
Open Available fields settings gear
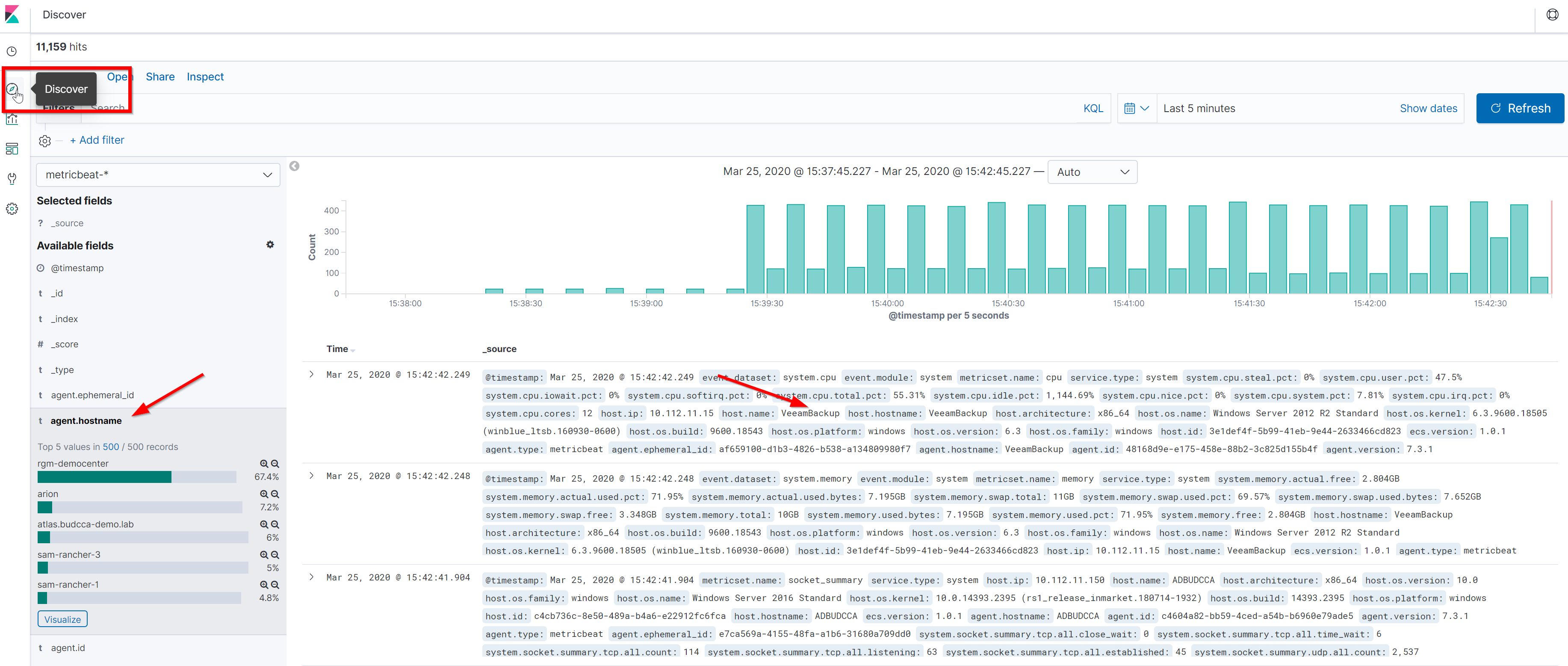click(270, 245)
